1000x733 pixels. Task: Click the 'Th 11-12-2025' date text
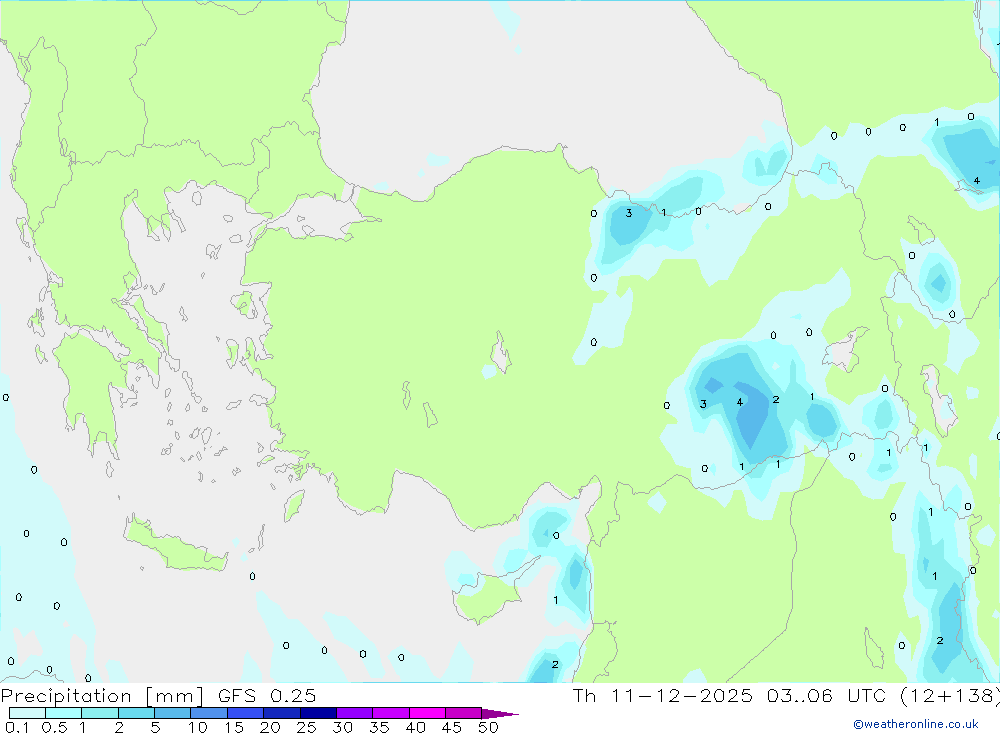tap(663, 695)
